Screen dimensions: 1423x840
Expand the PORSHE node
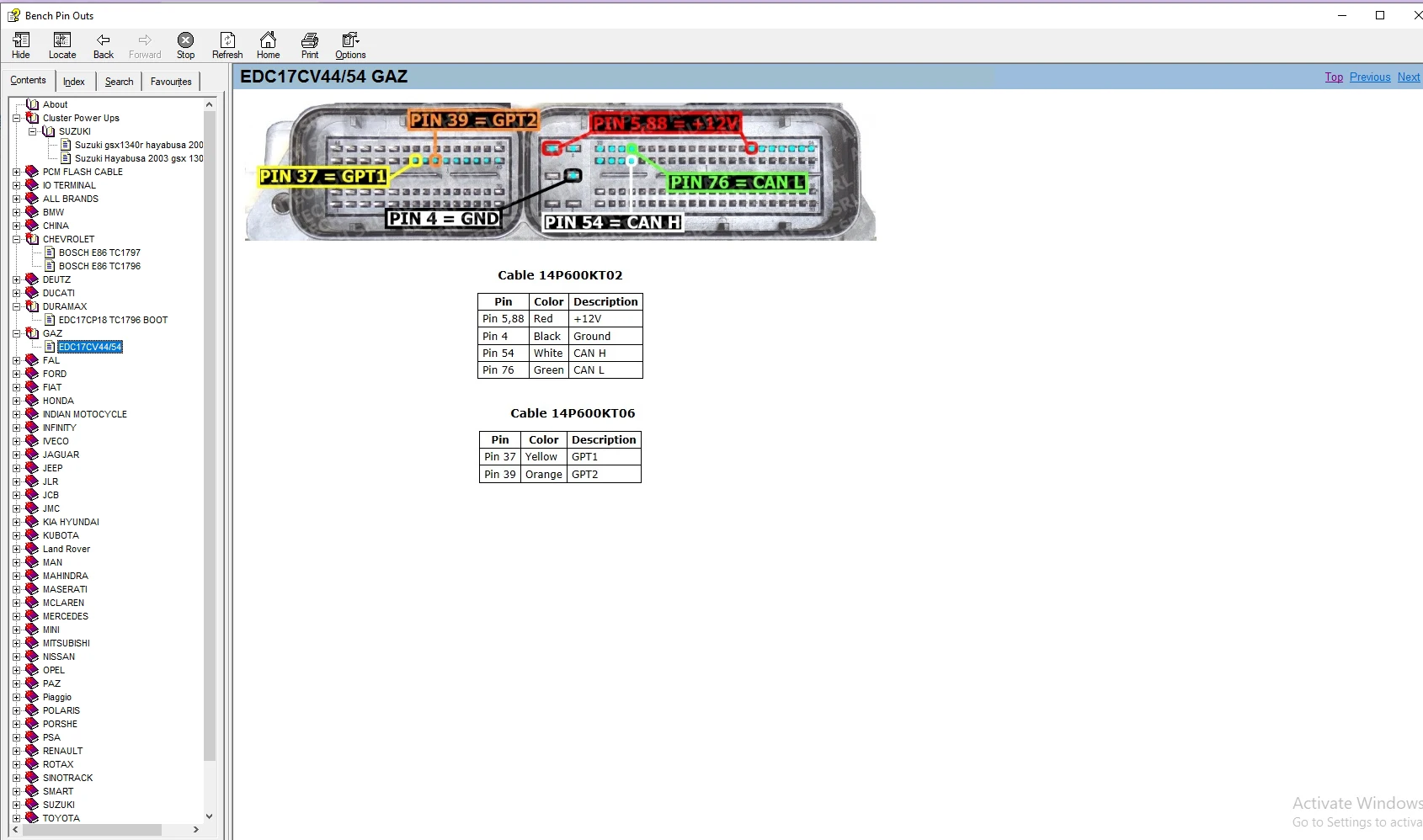(16, 724)
